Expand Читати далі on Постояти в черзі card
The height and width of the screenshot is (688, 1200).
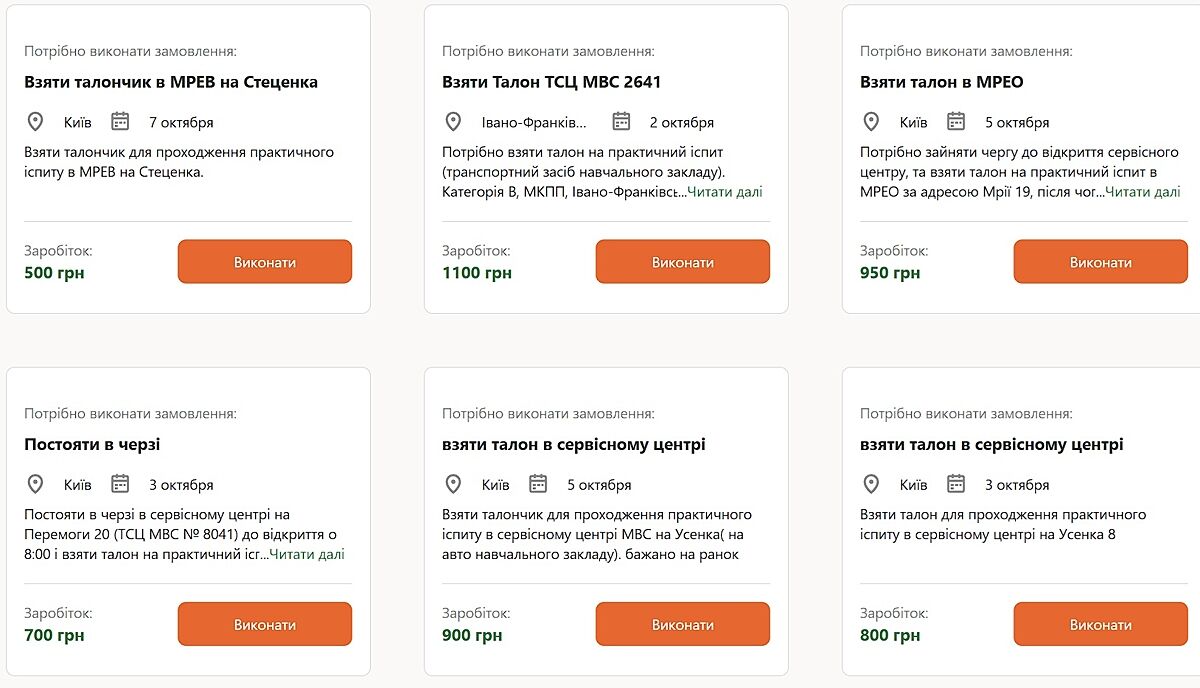[306, 554]
